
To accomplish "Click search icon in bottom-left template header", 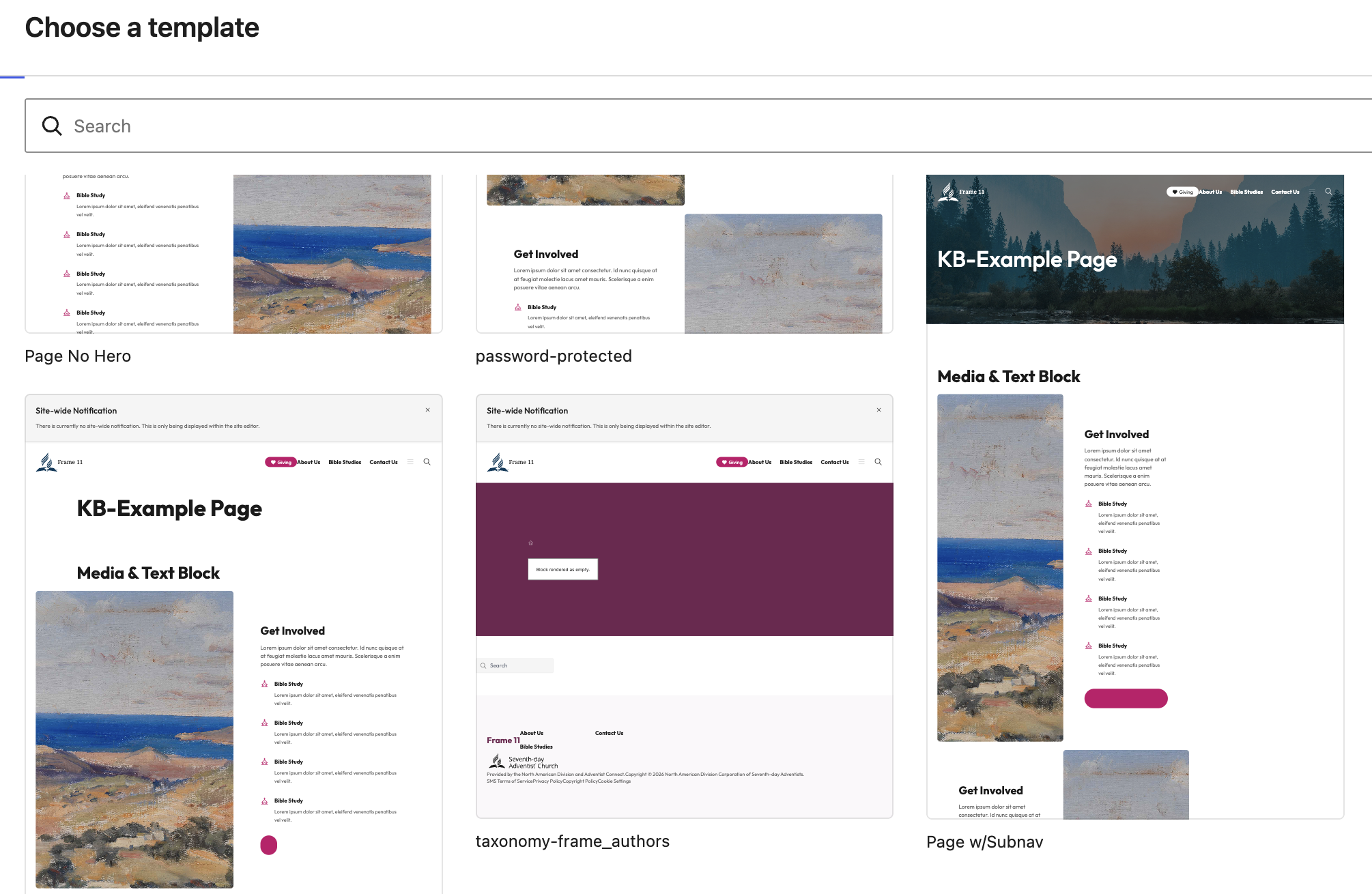I will [427, 462].
